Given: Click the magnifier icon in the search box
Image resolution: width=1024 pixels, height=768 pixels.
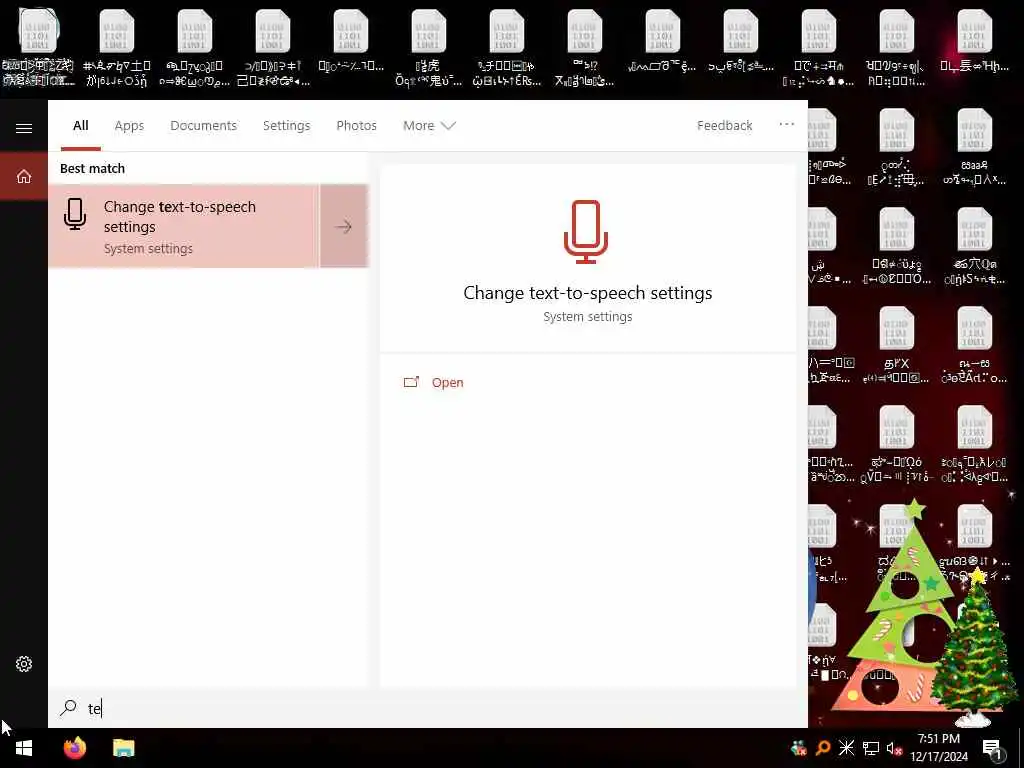Looking at the screenshot, I should point(69,708).
